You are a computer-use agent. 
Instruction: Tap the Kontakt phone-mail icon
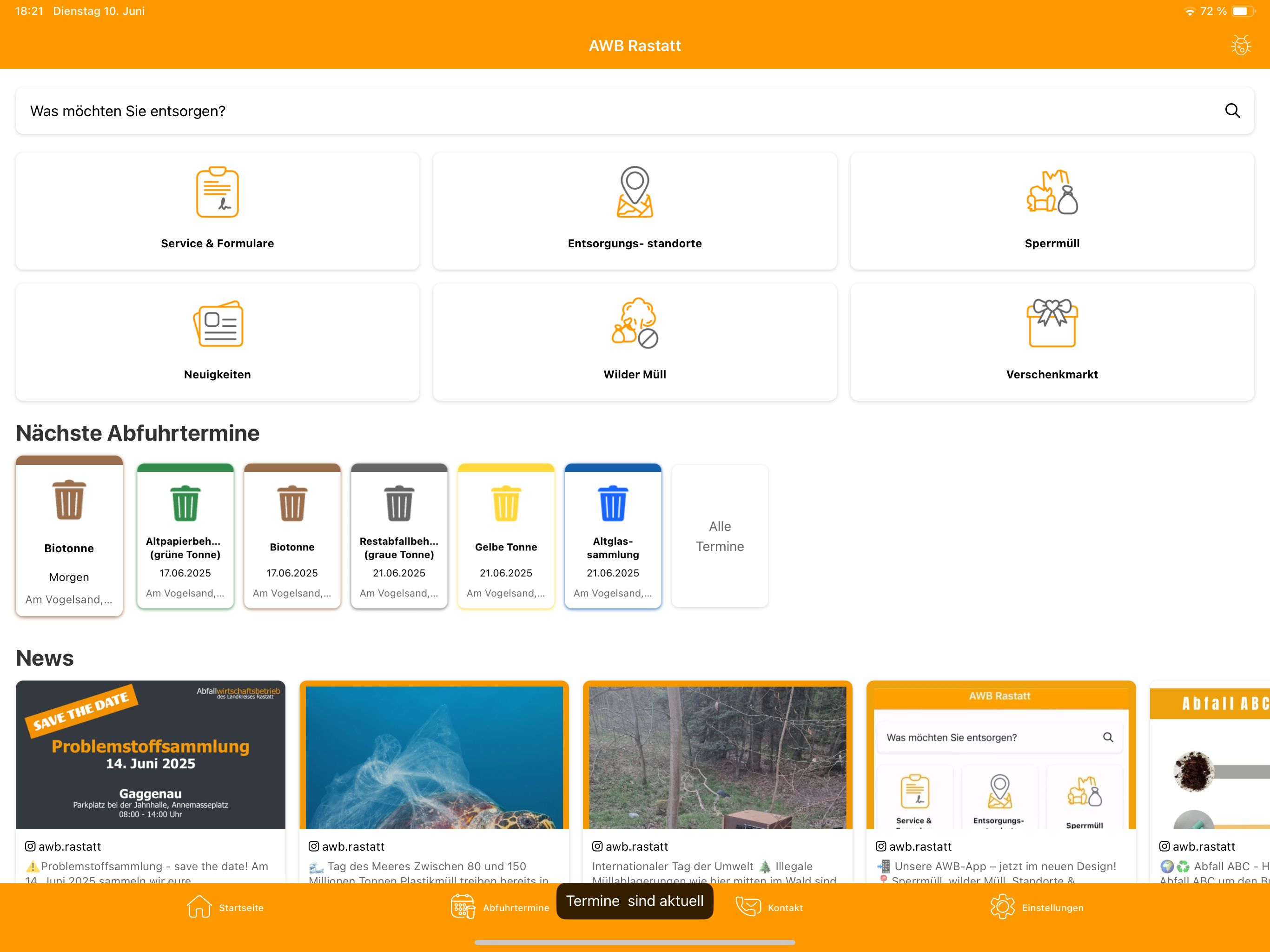click(748, 907)
